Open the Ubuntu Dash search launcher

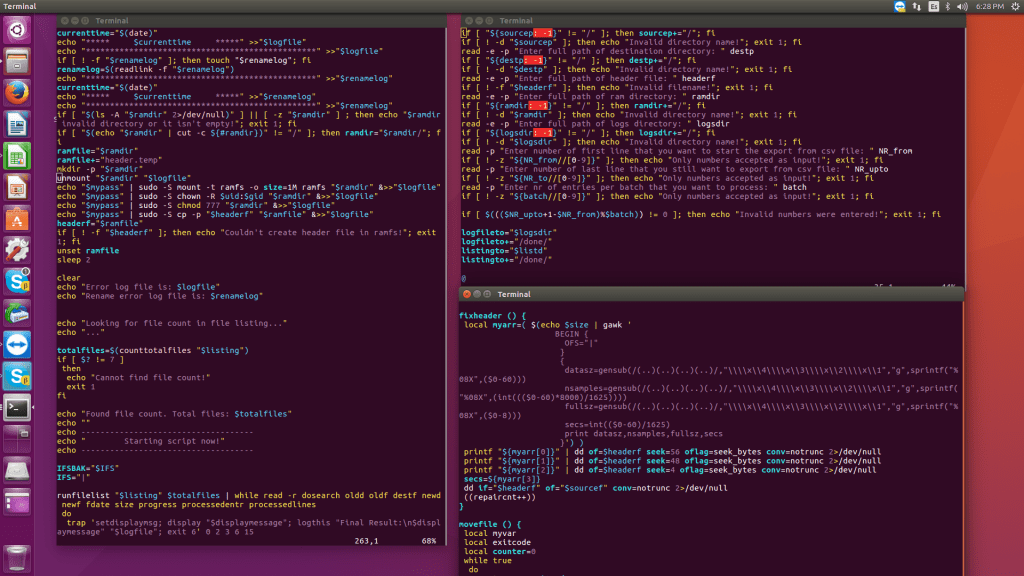coord(17,30)
